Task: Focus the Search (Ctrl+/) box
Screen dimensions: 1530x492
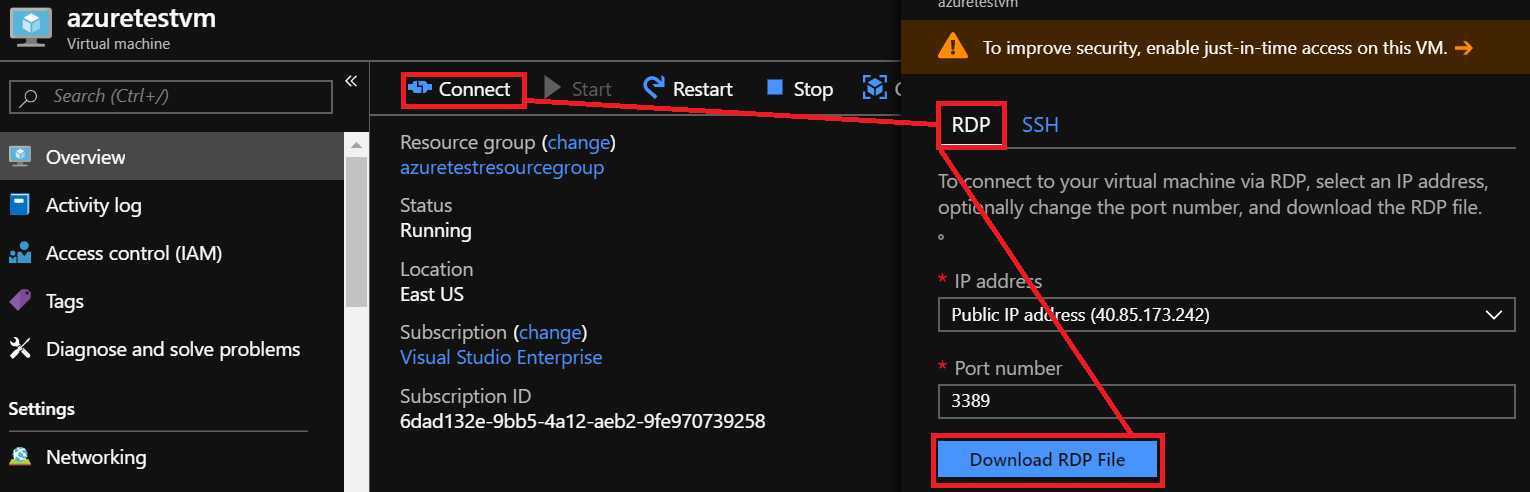Action: click(x=171, y=97)
